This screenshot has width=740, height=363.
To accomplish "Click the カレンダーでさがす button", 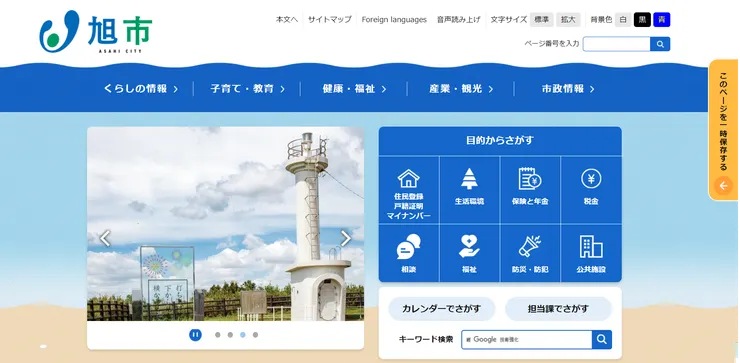I will click(442, 309).
